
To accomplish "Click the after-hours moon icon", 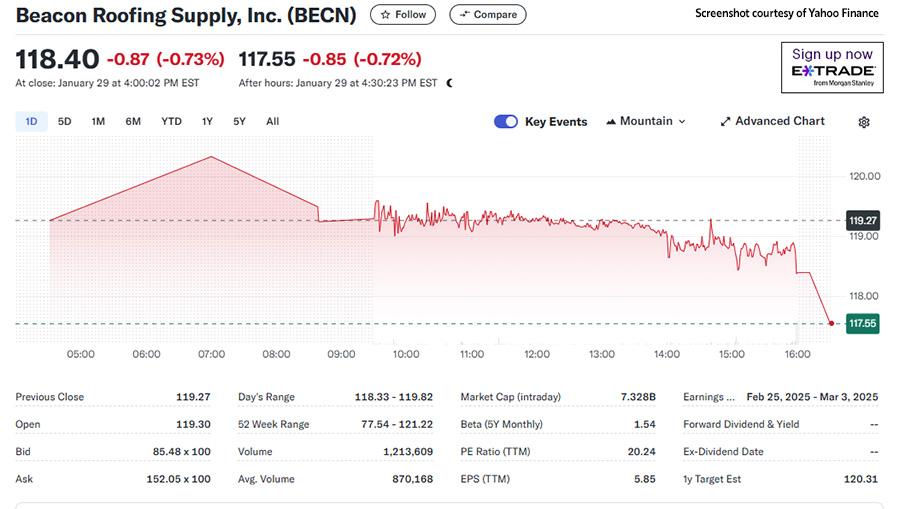I will 450,83.
